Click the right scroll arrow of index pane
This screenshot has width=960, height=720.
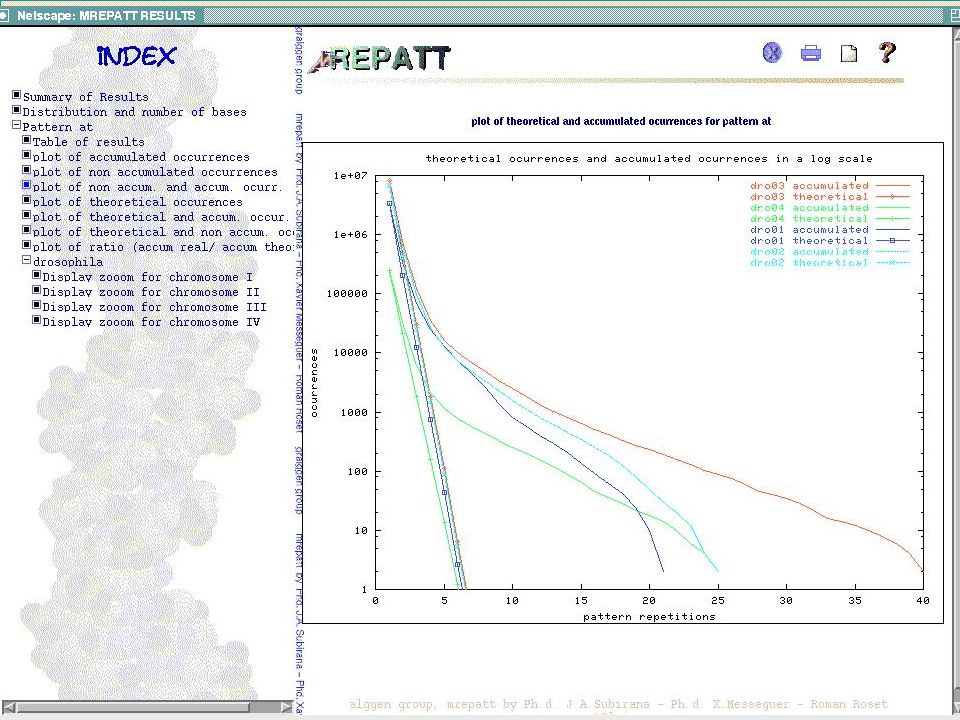point(287,707)
